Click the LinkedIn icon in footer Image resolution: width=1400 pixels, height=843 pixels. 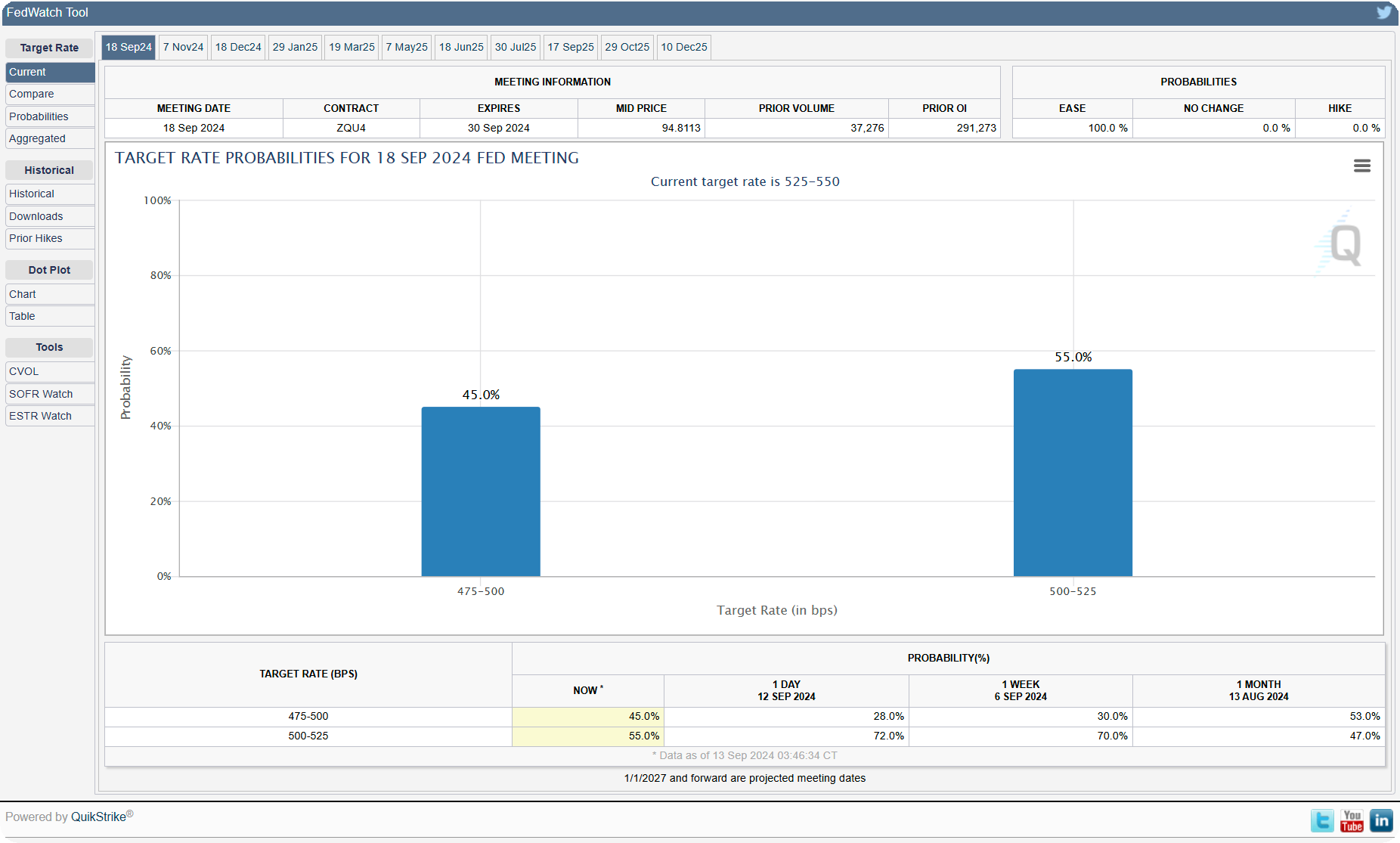(1381, 820)
